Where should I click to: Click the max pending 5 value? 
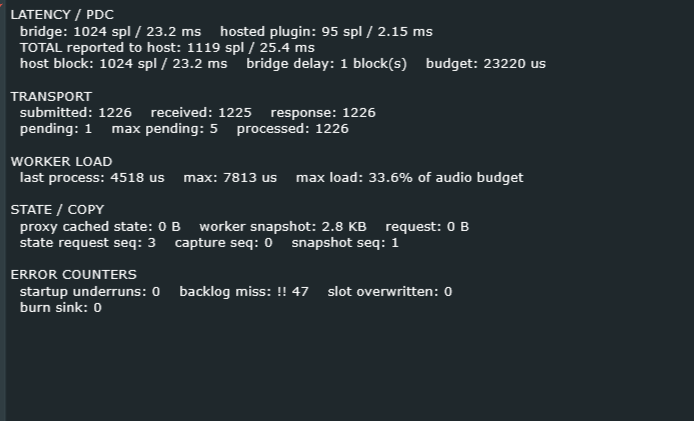click(165, 129)
